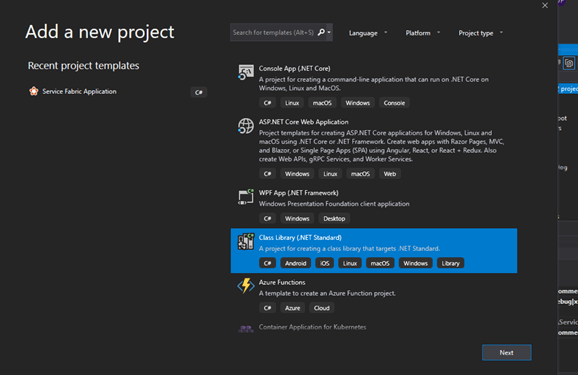578x375 pixels.
Task: Click the Console App (.NET Core) template icon
Action: pos(246,72)
